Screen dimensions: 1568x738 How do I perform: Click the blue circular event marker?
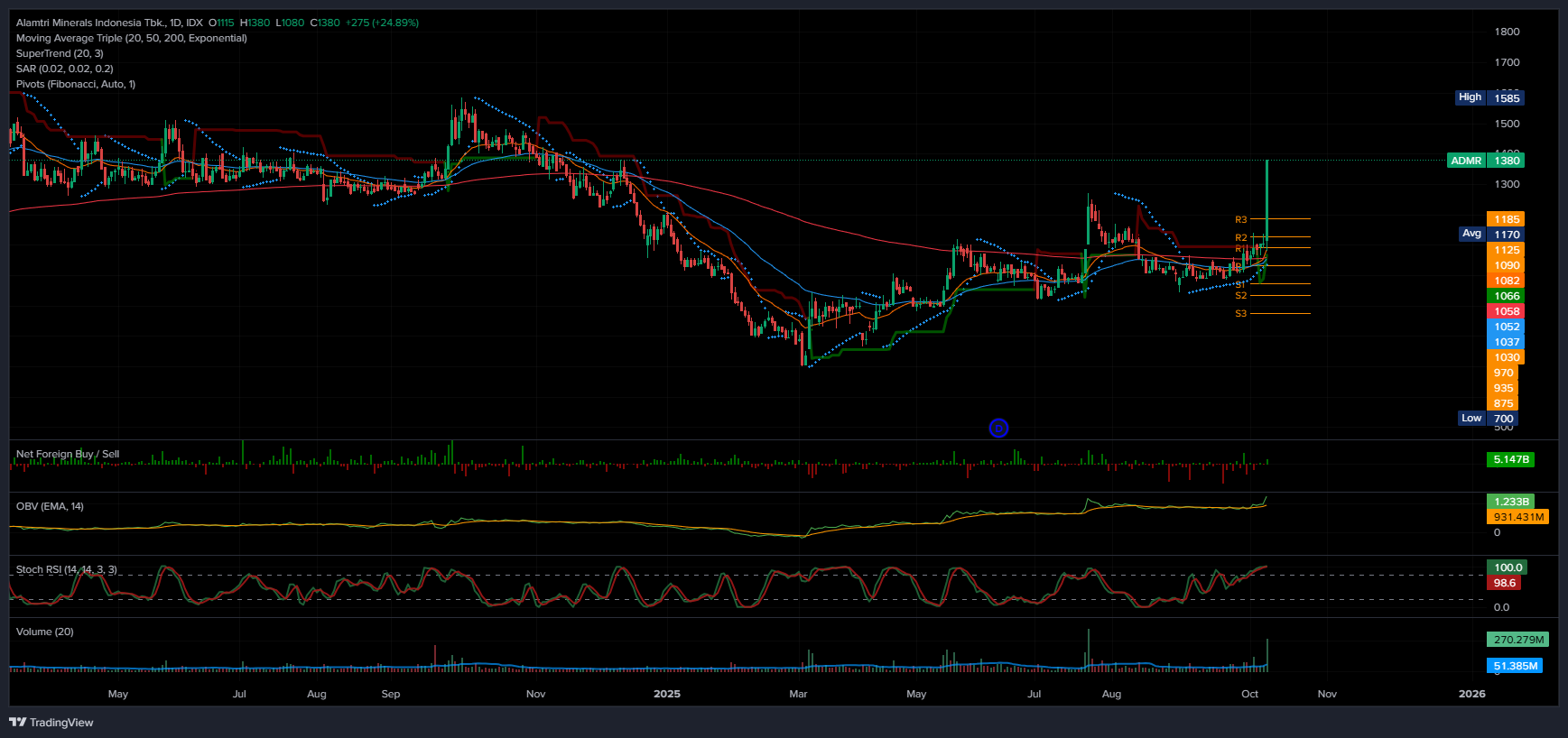(998, 429)
